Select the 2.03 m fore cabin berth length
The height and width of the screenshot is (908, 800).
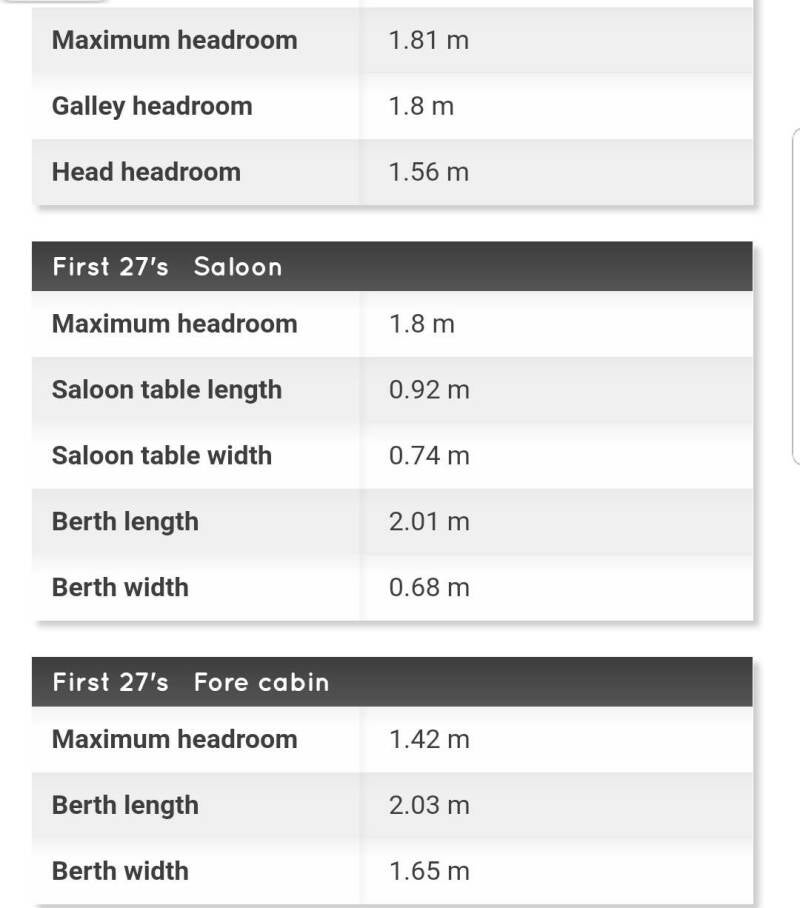coord(428,806)
